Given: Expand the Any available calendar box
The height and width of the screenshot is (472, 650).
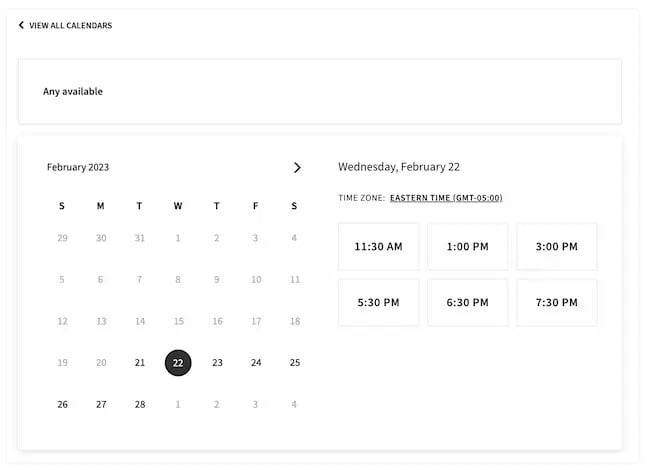Looking at the screenshot, I should (319, 91).
